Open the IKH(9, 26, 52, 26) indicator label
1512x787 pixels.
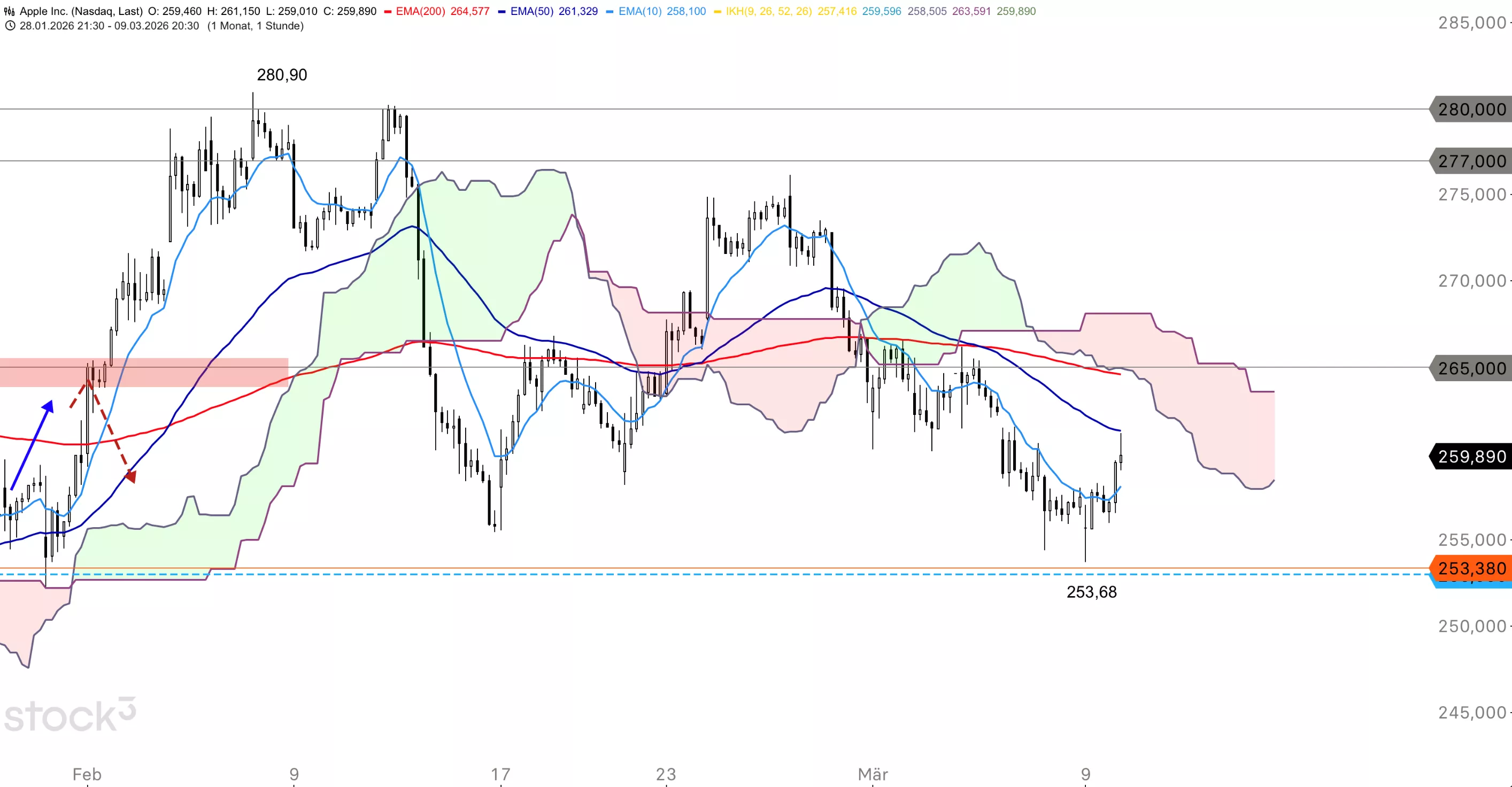[769, 11]
